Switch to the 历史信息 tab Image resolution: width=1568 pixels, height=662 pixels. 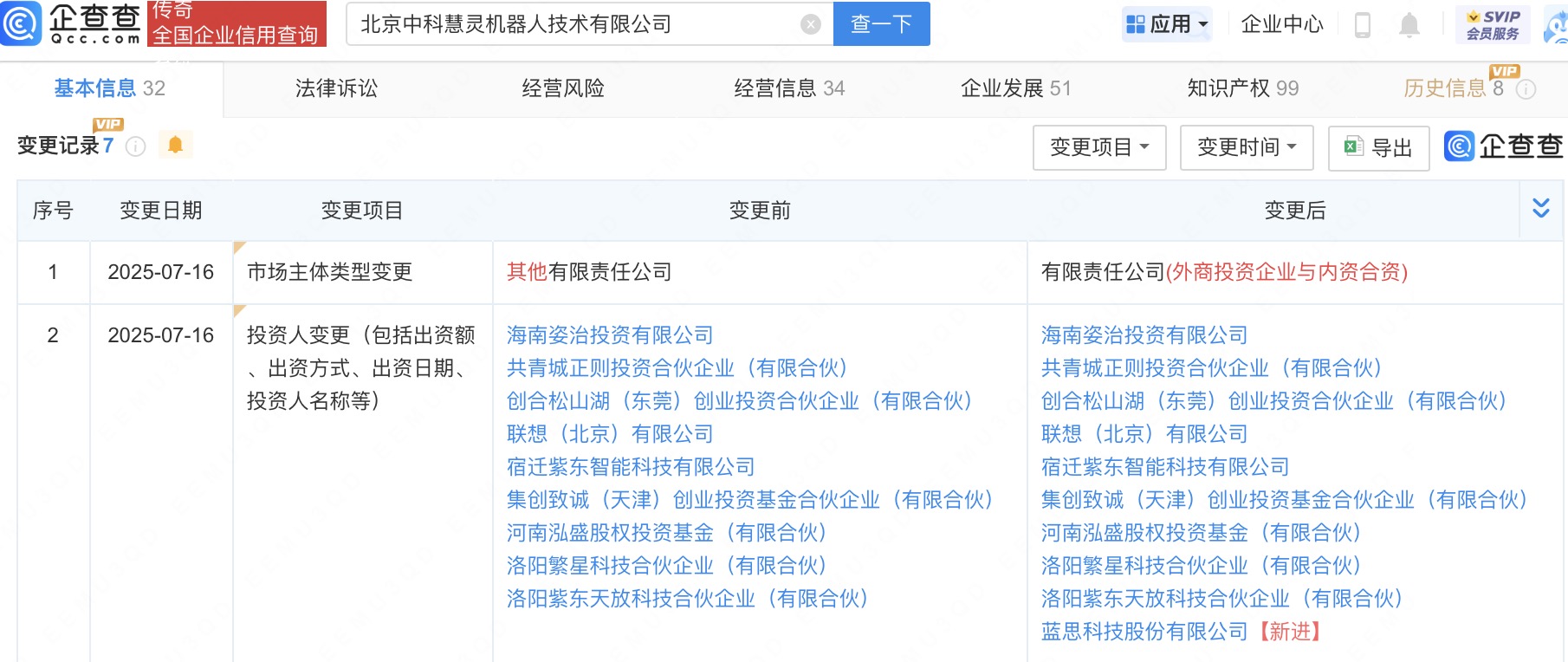tap(1454, 88)
